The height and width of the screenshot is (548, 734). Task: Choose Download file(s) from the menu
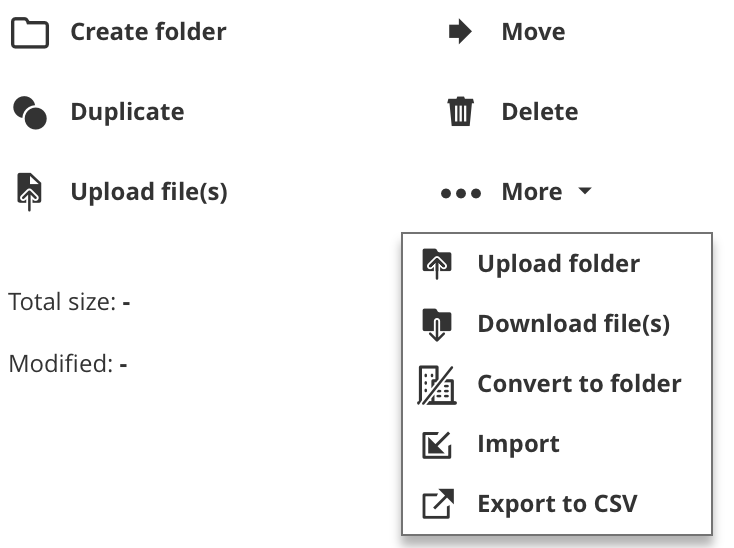point(573,324)
